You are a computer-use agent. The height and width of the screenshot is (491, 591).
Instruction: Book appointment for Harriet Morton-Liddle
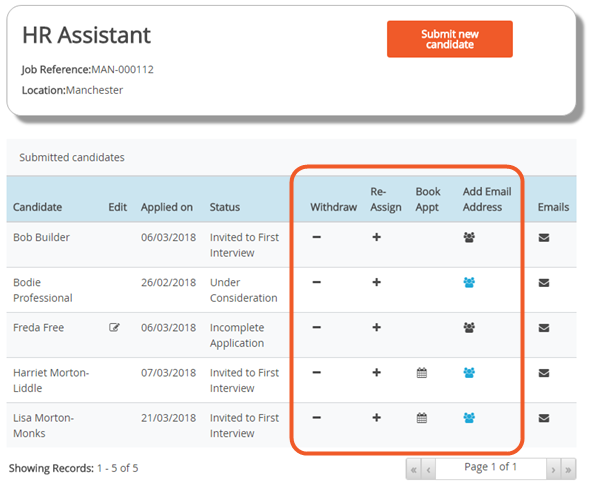click(x=422, y=373)
